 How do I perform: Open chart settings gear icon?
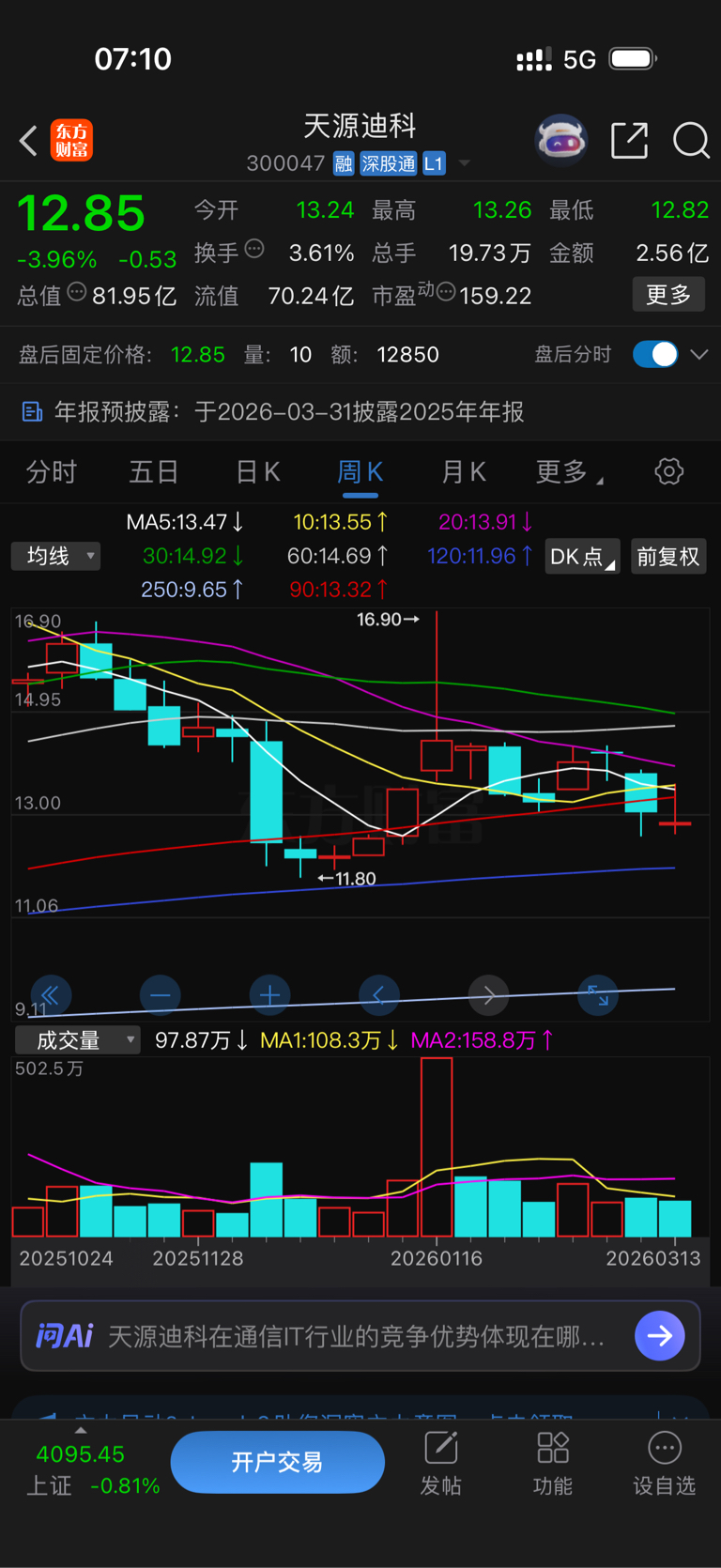pos(669,471)
